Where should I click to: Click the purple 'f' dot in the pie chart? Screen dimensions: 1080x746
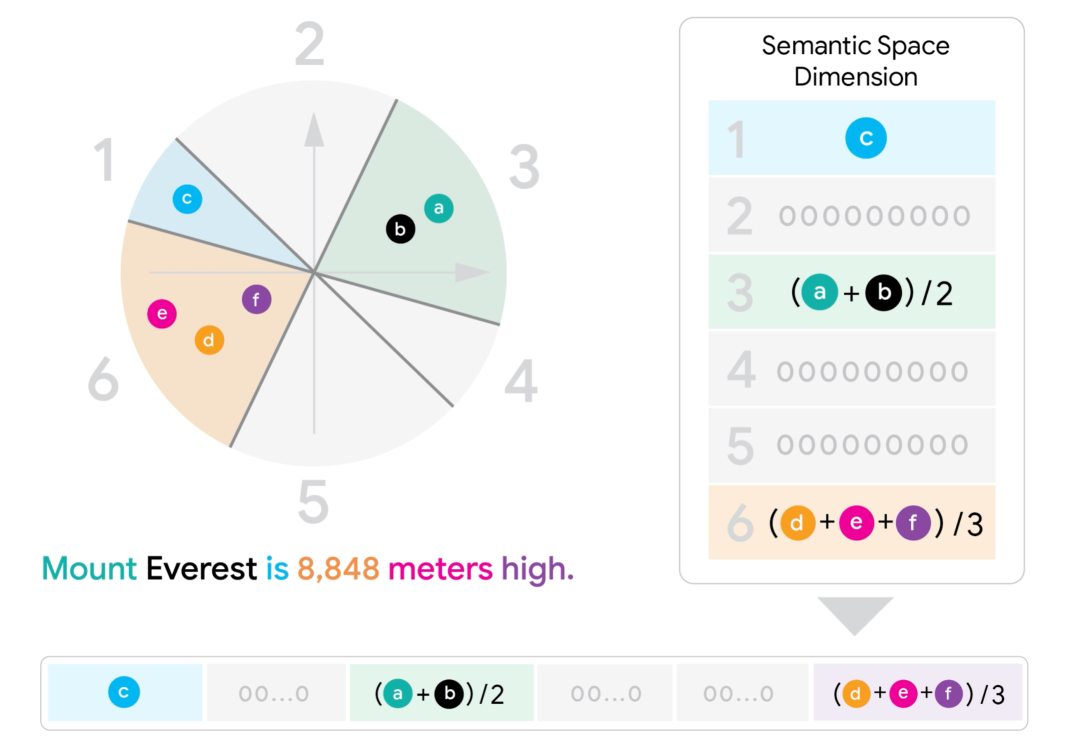tap(256, 300)
